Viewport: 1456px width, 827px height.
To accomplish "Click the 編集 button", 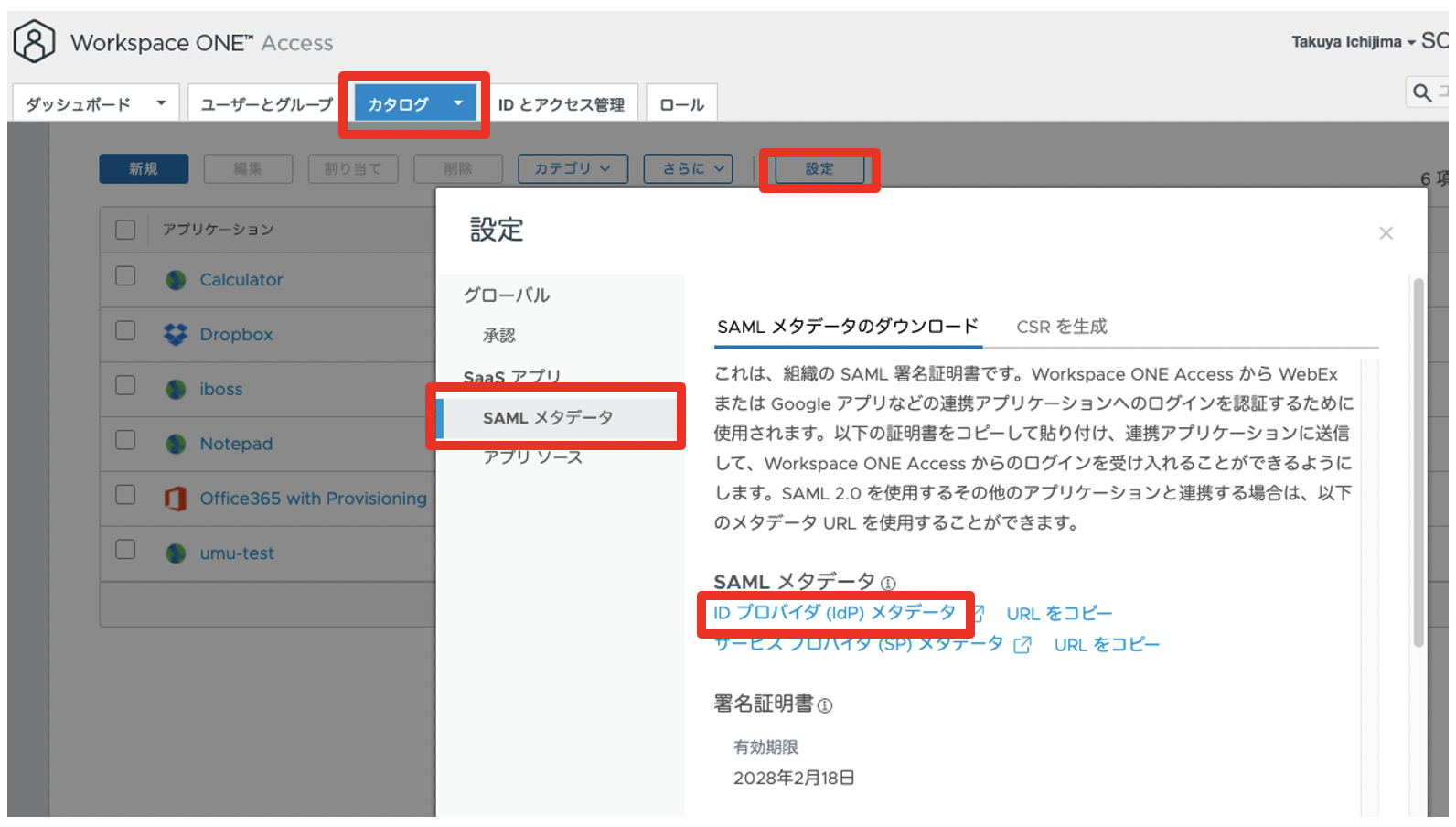I will pos(248,168).
